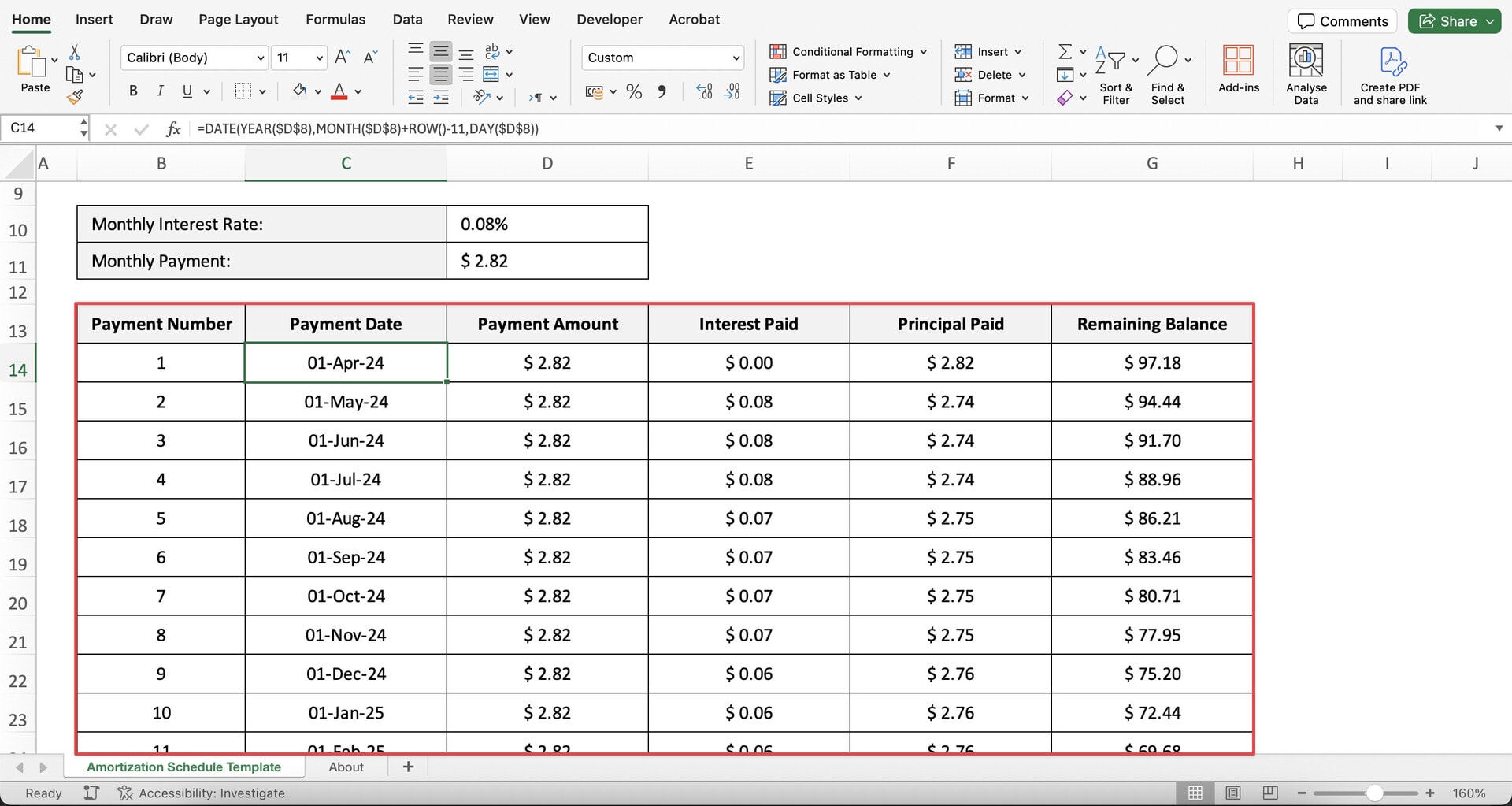Apply Comma Style format
Image resolution: width=1512 pixels, height=806 pixels.
(x=662, y=91)
